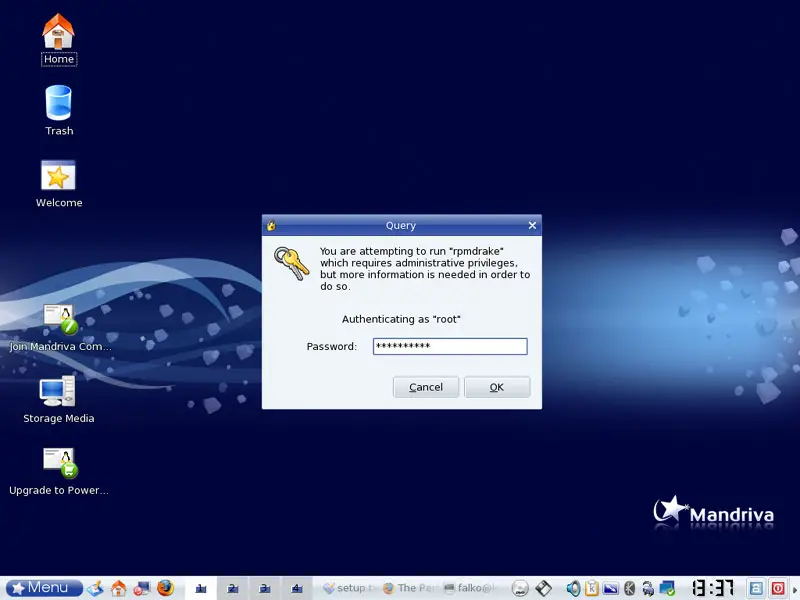Click Cancel in the Query dialog

(x=426, y=387)
